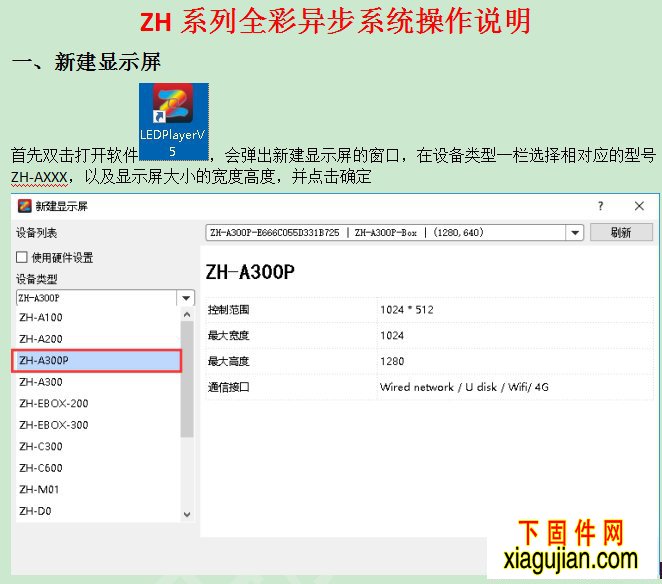Click the 最大宽度 row label
This screenshot has width=662, height=584.
[x=228, y=336]
